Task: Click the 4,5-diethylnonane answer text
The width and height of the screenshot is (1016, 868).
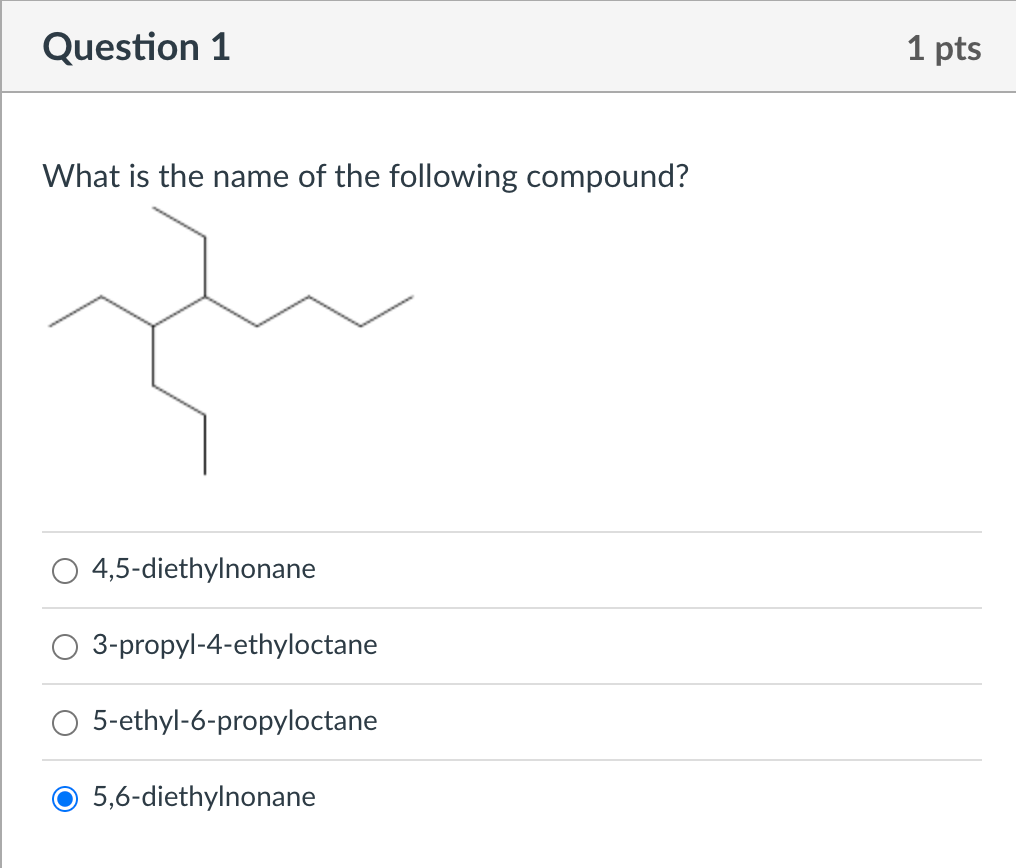Action: [203, 569]
